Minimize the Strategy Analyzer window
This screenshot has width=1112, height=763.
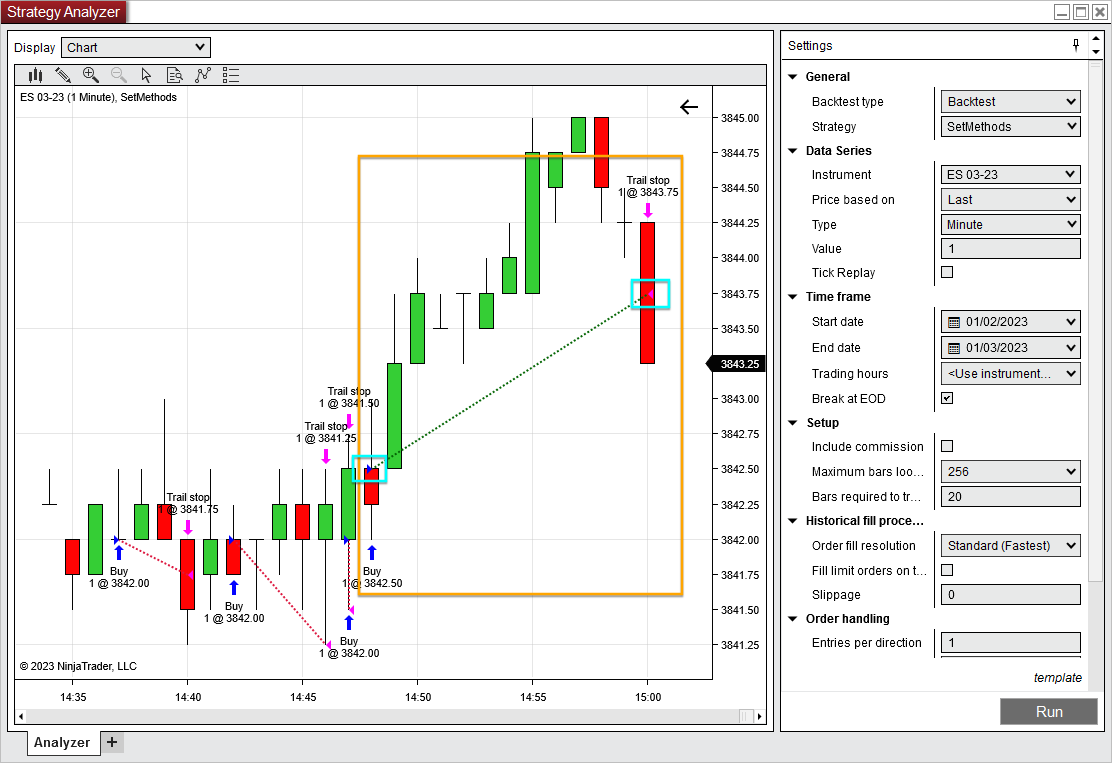click(x=1062, y=12)
